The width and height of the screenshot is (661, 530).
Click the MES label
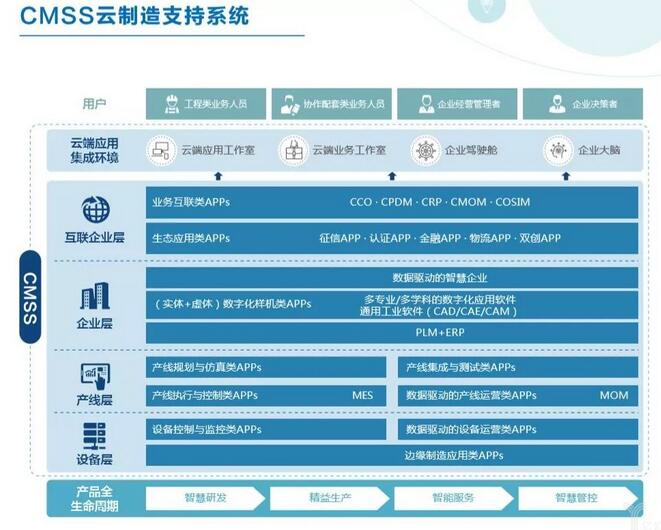363,395
